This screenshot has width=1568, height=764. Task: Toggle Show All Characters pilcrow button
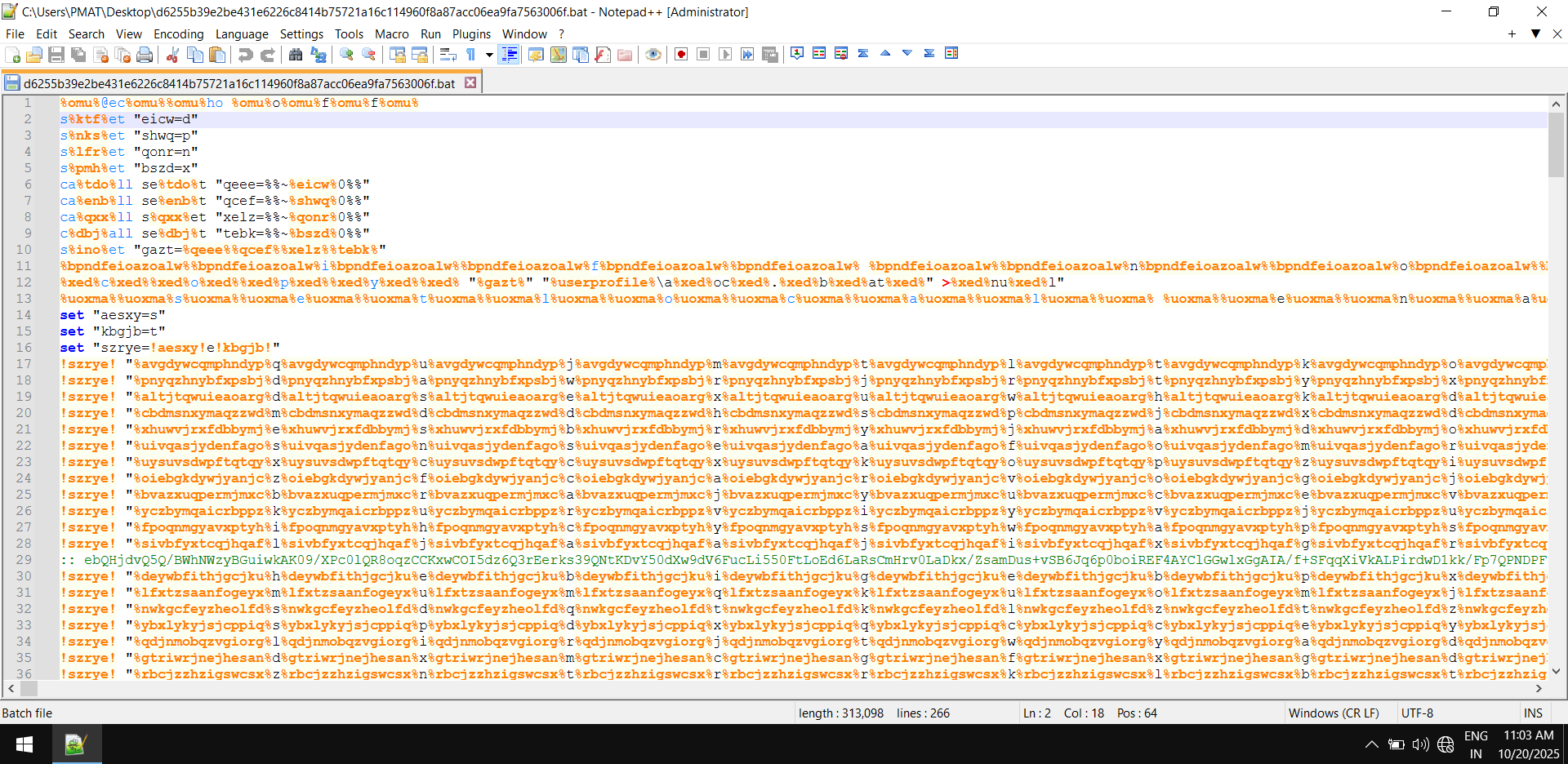[471, 55]
